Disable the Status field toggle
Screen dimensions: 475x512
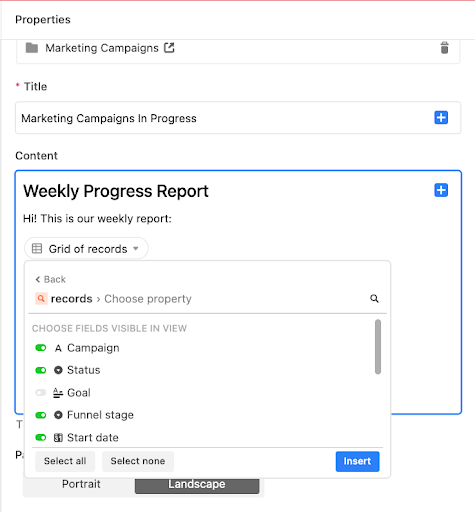coord(41,370)
